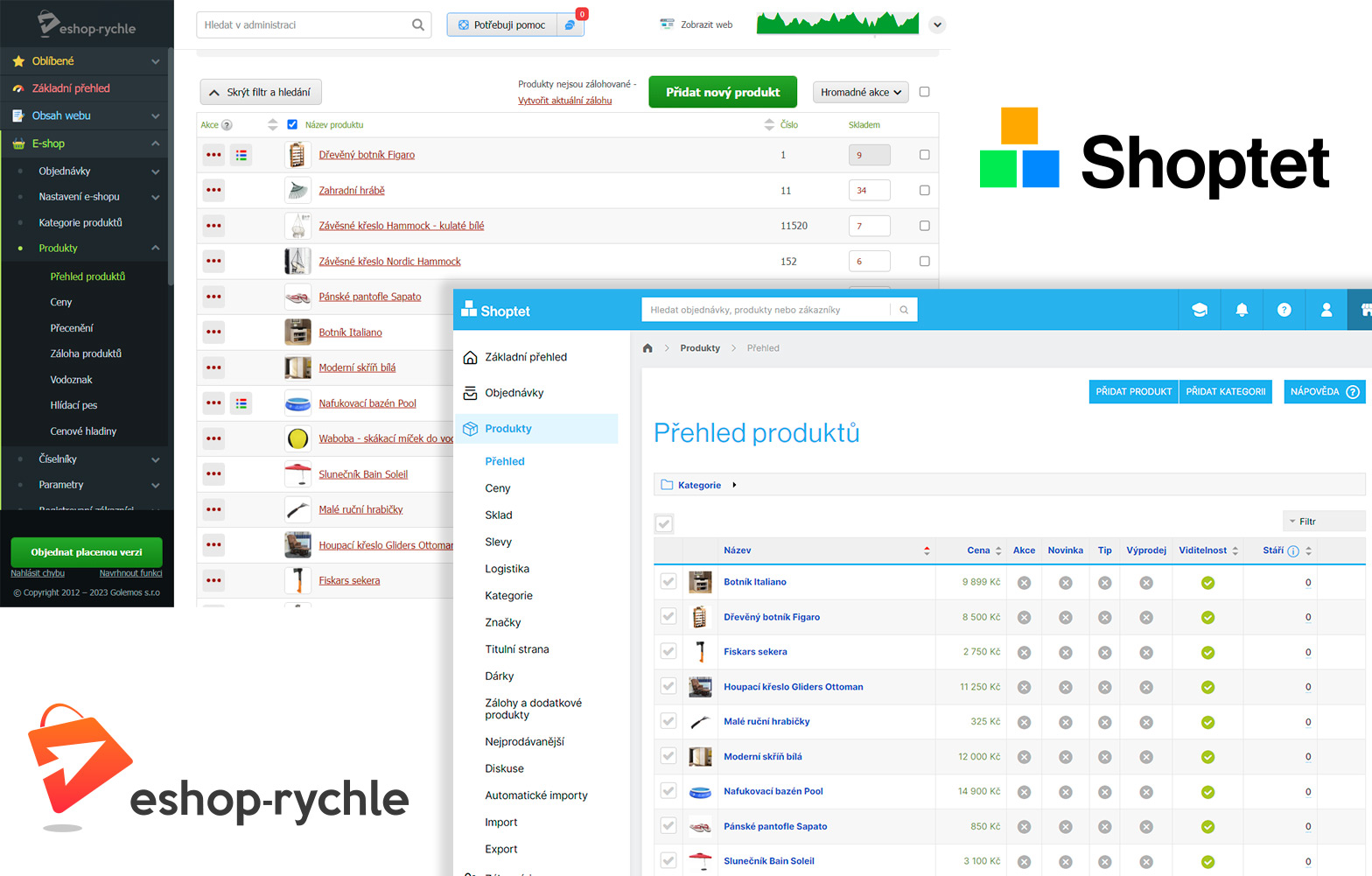The width and height of the screenshot is (1372, 876).
Task: Toggle the Název produktu header checkbox
Action: click(292, 124)
